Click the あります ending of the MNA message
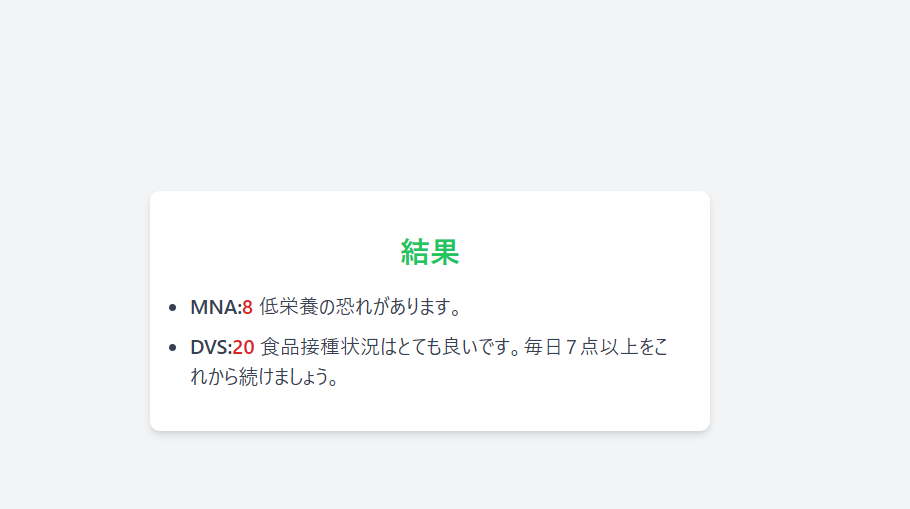The width and height of the screenshot is (910, 509). (417, 306)
